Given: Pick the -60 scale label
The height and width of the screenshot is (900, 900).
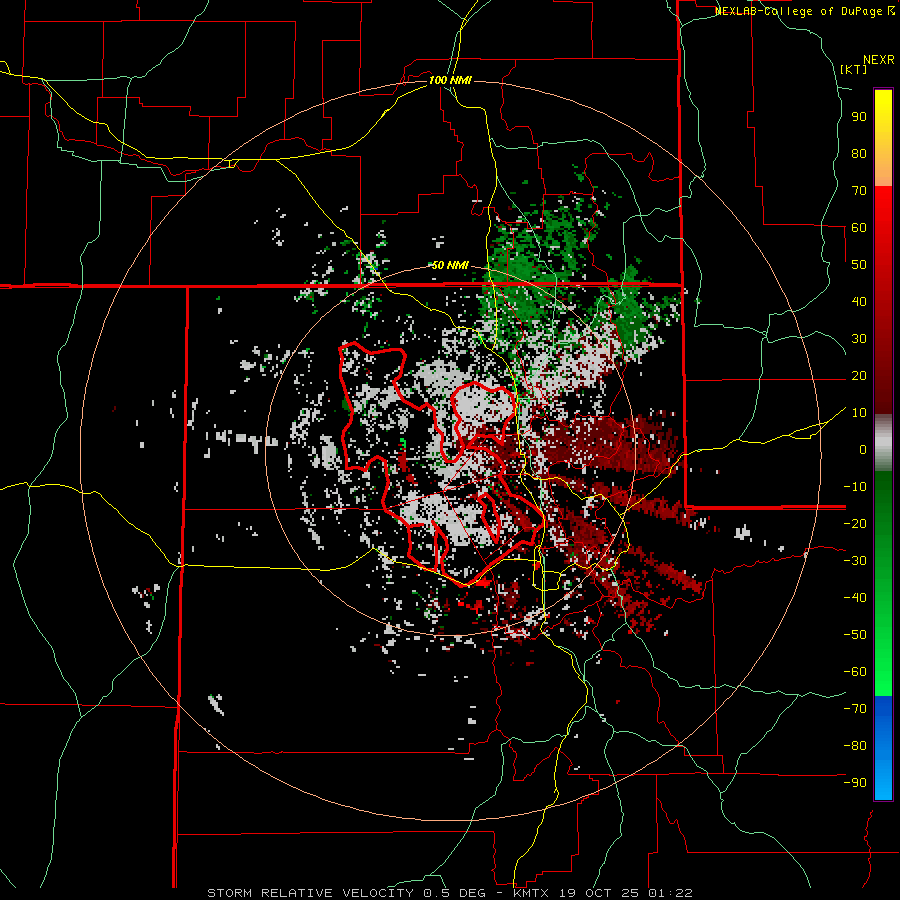Looking at the screenshot, I should 855,672.
